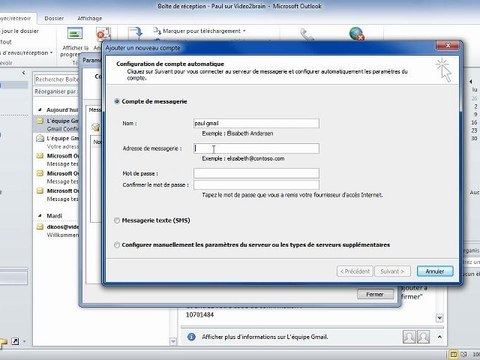Click Afficher plus d'informations sur L'équipe Gmail
Screen dimensions: 480x360
click(265, 337)
